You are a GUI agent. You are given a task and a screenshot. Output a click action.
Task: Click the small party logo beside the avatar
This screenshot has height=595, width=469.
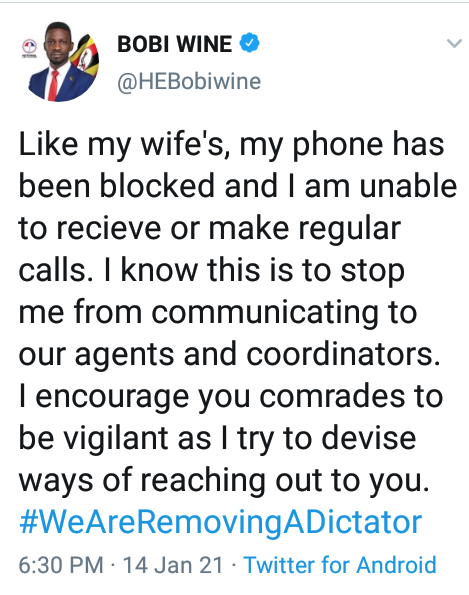click(x=29, y=47)
